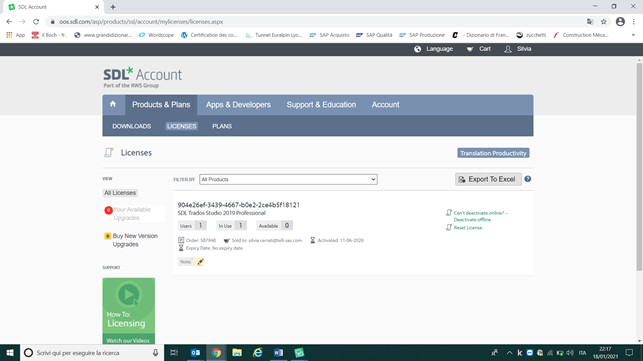Open the volume control in system tray
The width and height of the screenshot is (643, 361).
pos(570,353)
